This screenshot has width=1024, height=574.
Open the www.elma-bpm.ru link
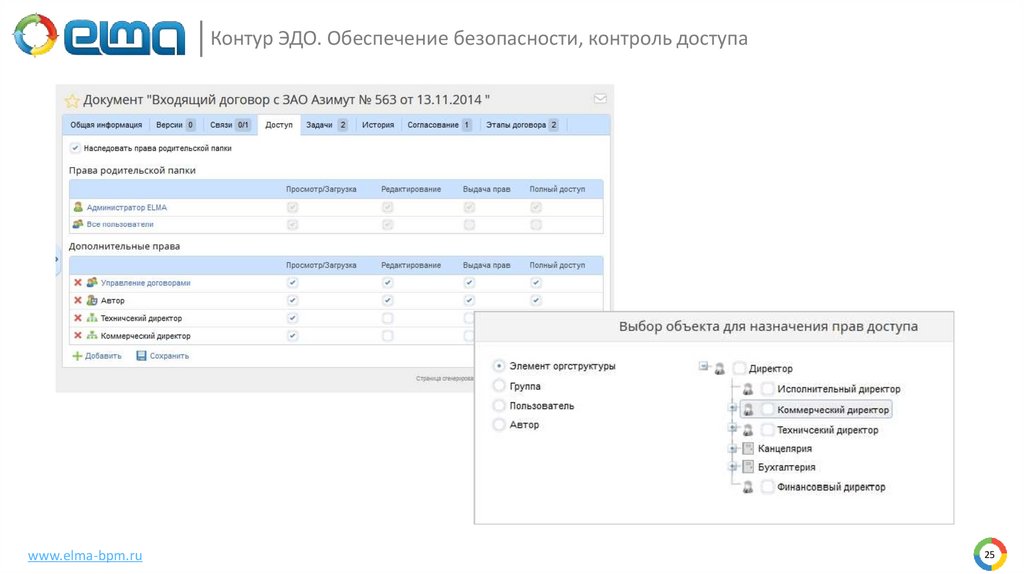(x=84, y=554)
